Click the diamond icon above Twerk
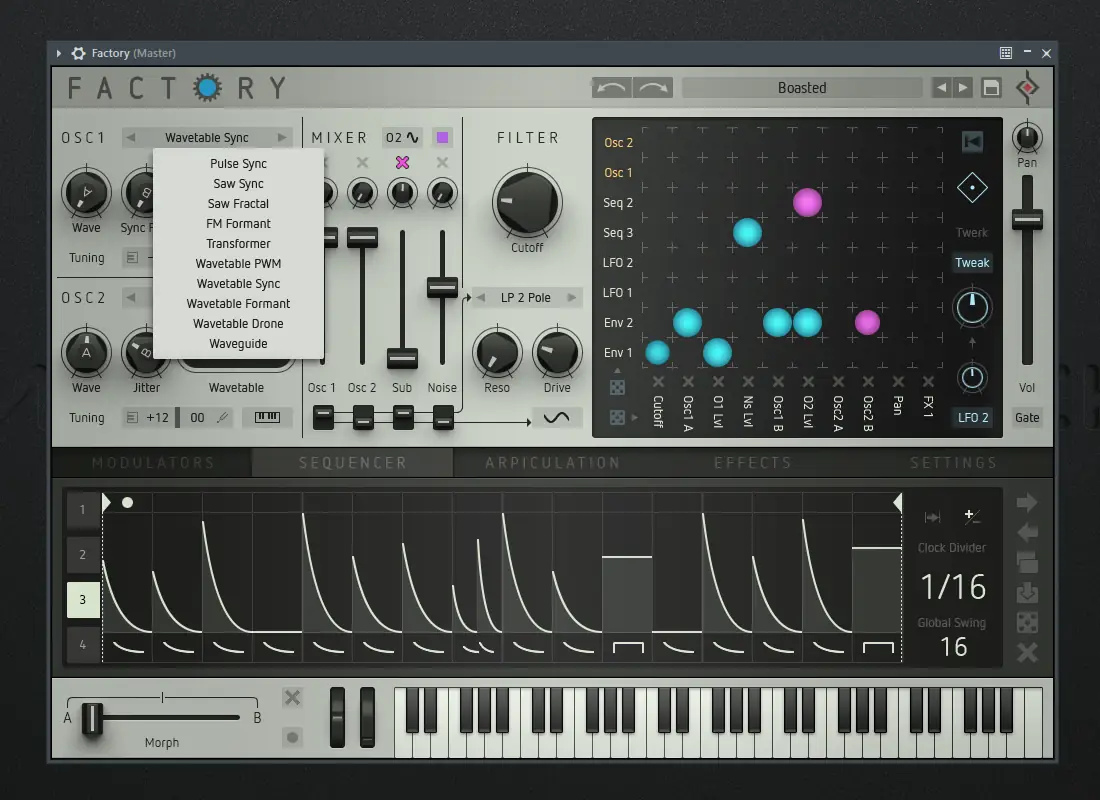Viewport: 1100px width, 800px height. click(x=972, y=187)
